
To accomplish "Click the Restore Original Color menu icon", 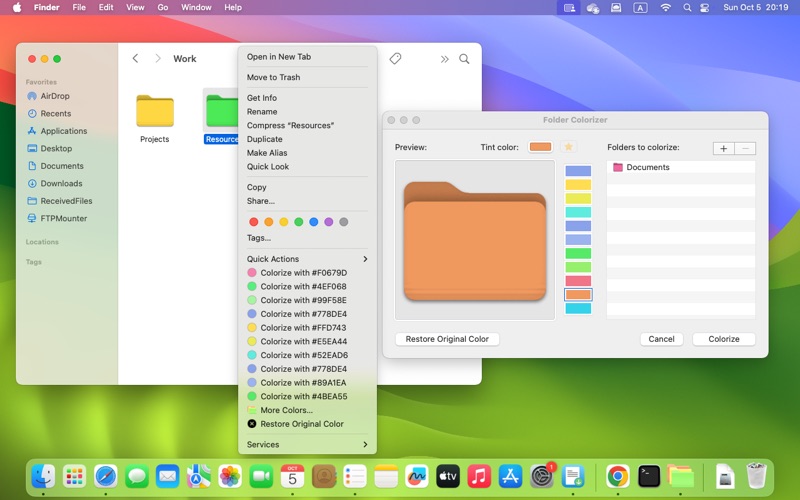I will click(252, 424).
